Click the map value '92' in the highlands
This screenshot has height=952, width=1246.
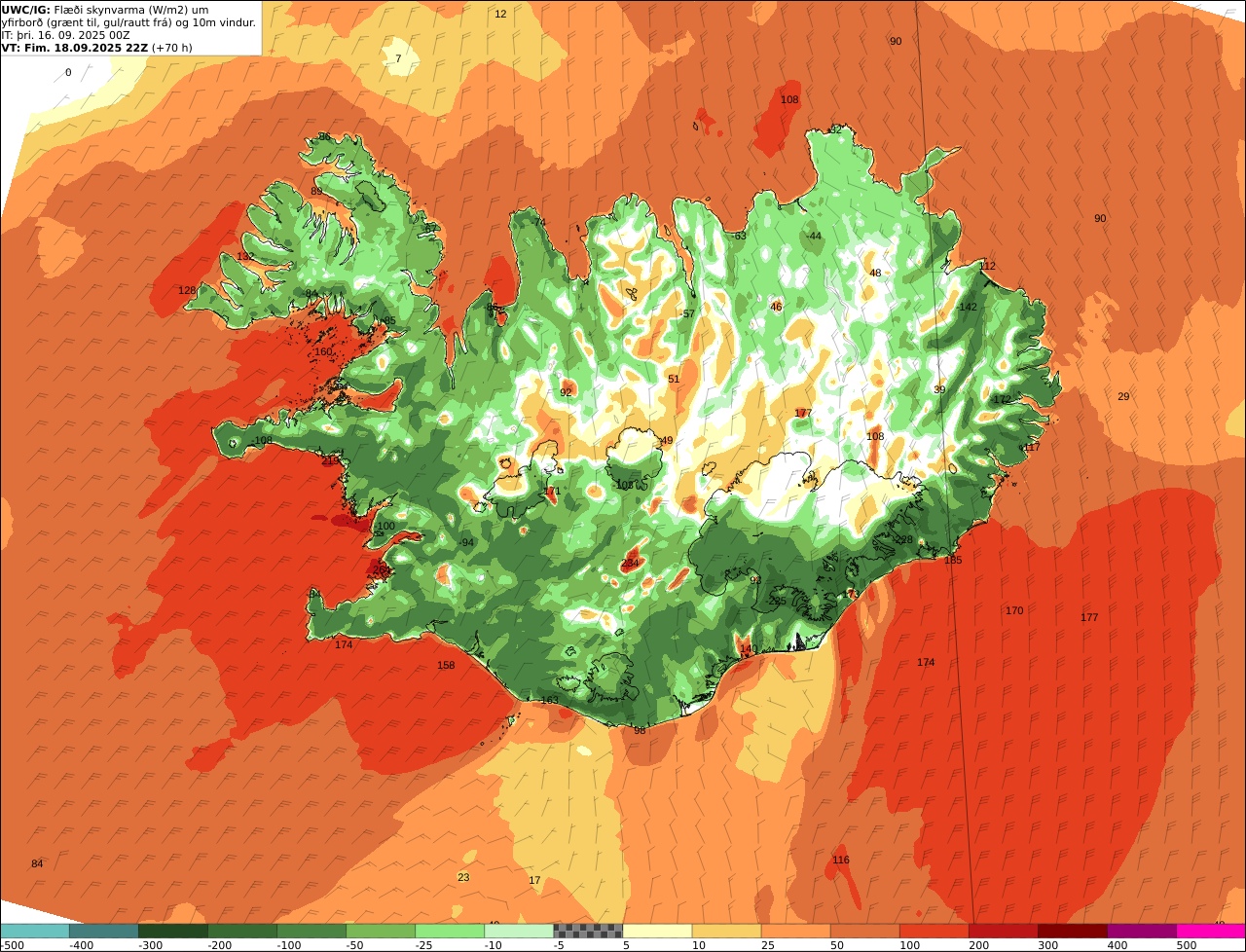point(566,393)
